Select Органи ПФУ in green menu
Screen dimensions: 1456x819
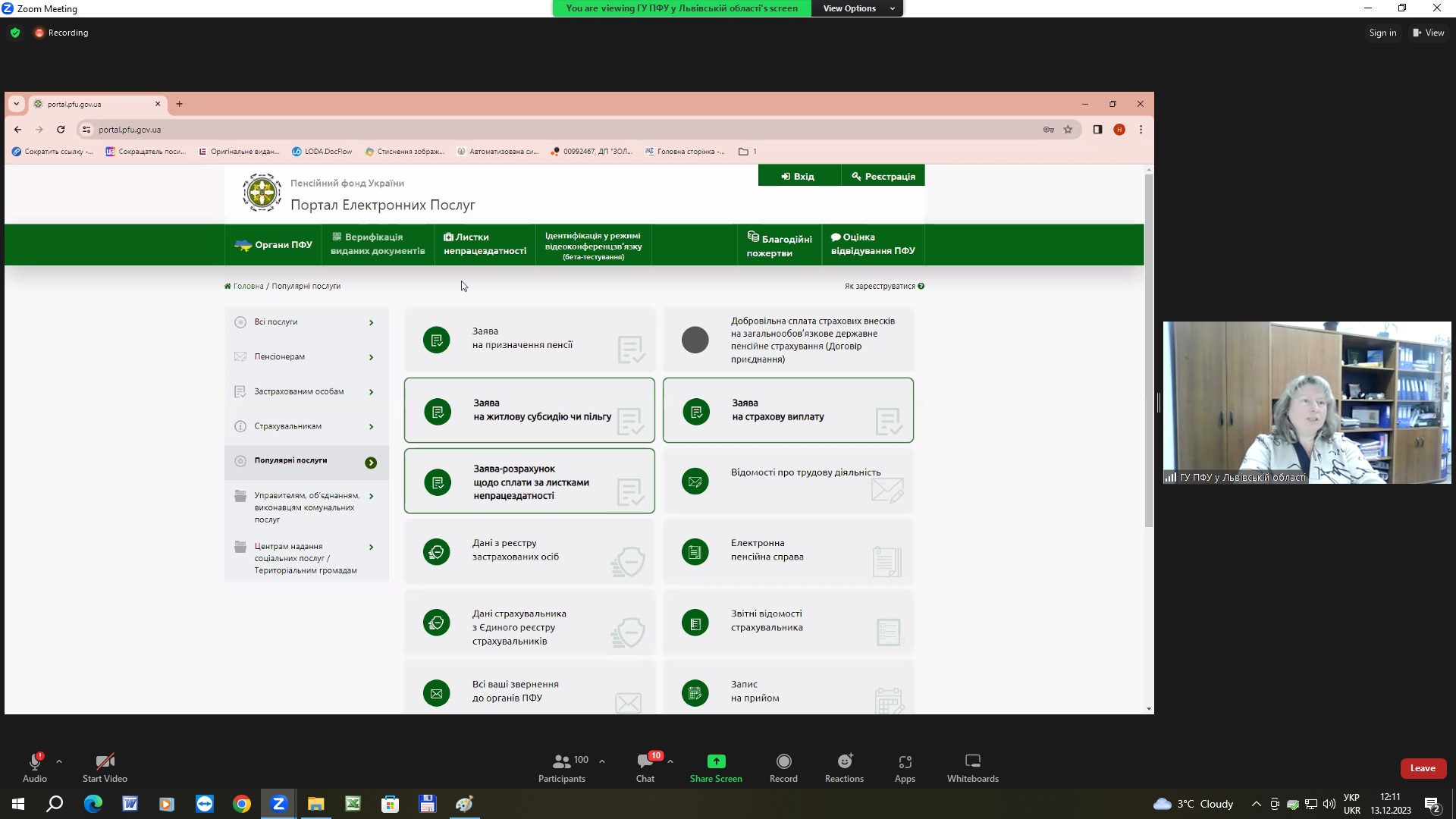(x=274, y=245)
